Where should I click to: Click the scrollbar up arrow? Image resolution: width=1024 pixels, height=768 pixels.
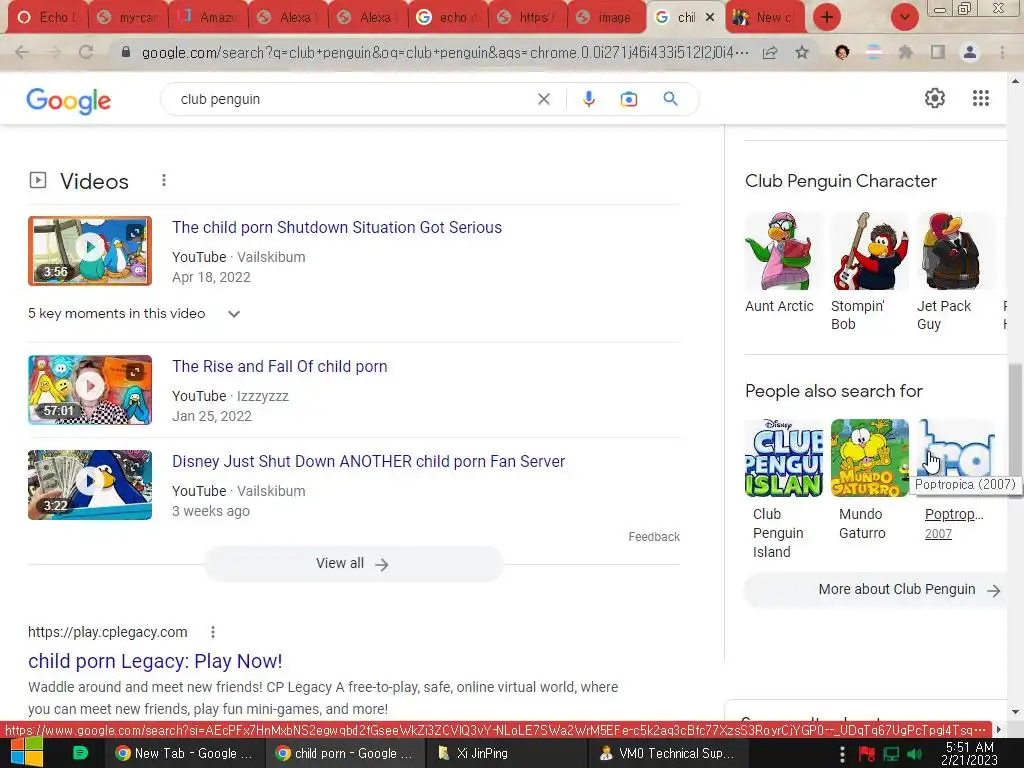click(x=1015, y=81)
